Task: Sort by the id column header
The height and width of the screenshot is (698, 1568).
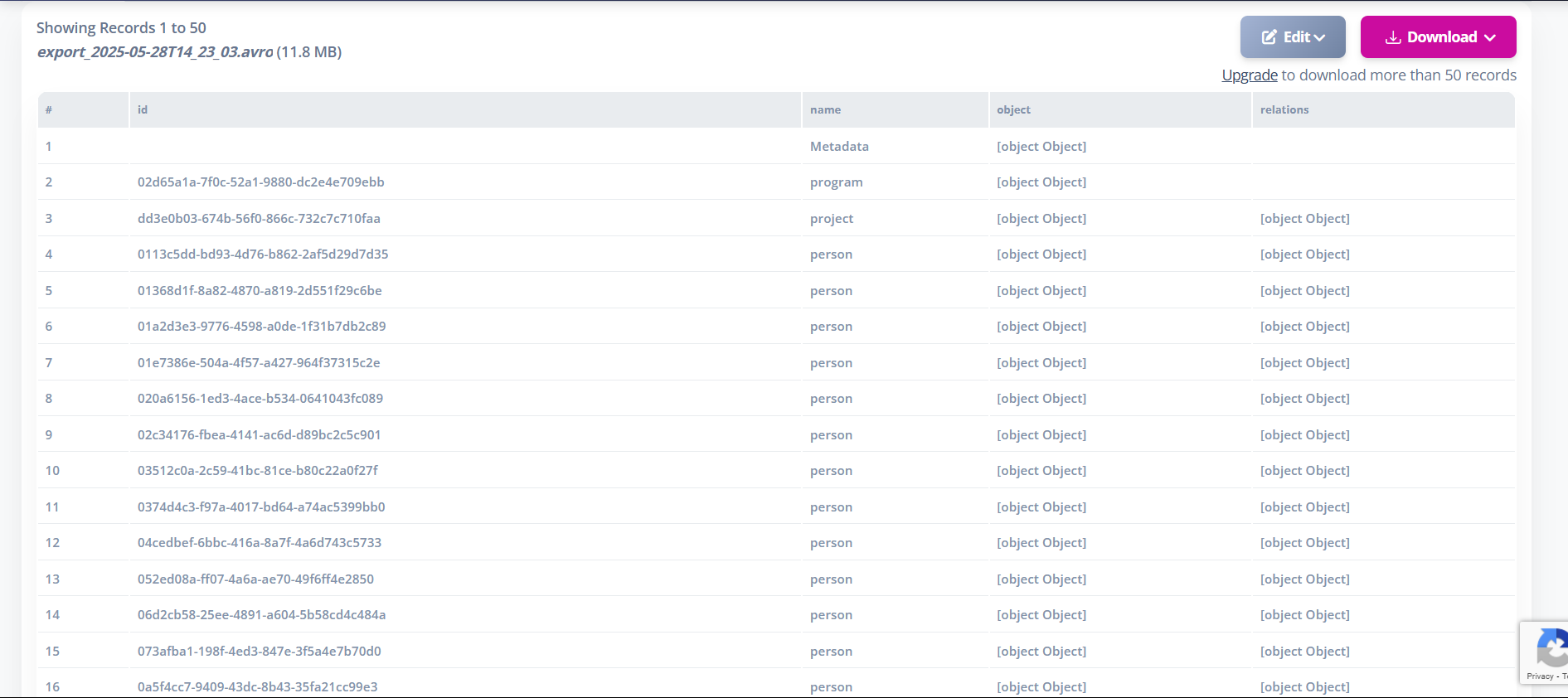Action: tap(143, 110)
